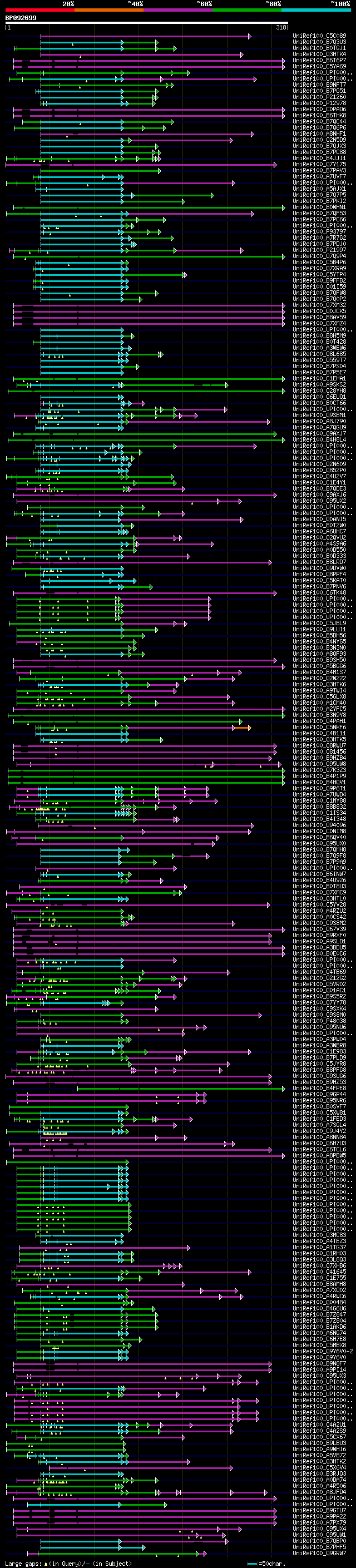Open hit UniRef100_P21260

pos(319,97)
